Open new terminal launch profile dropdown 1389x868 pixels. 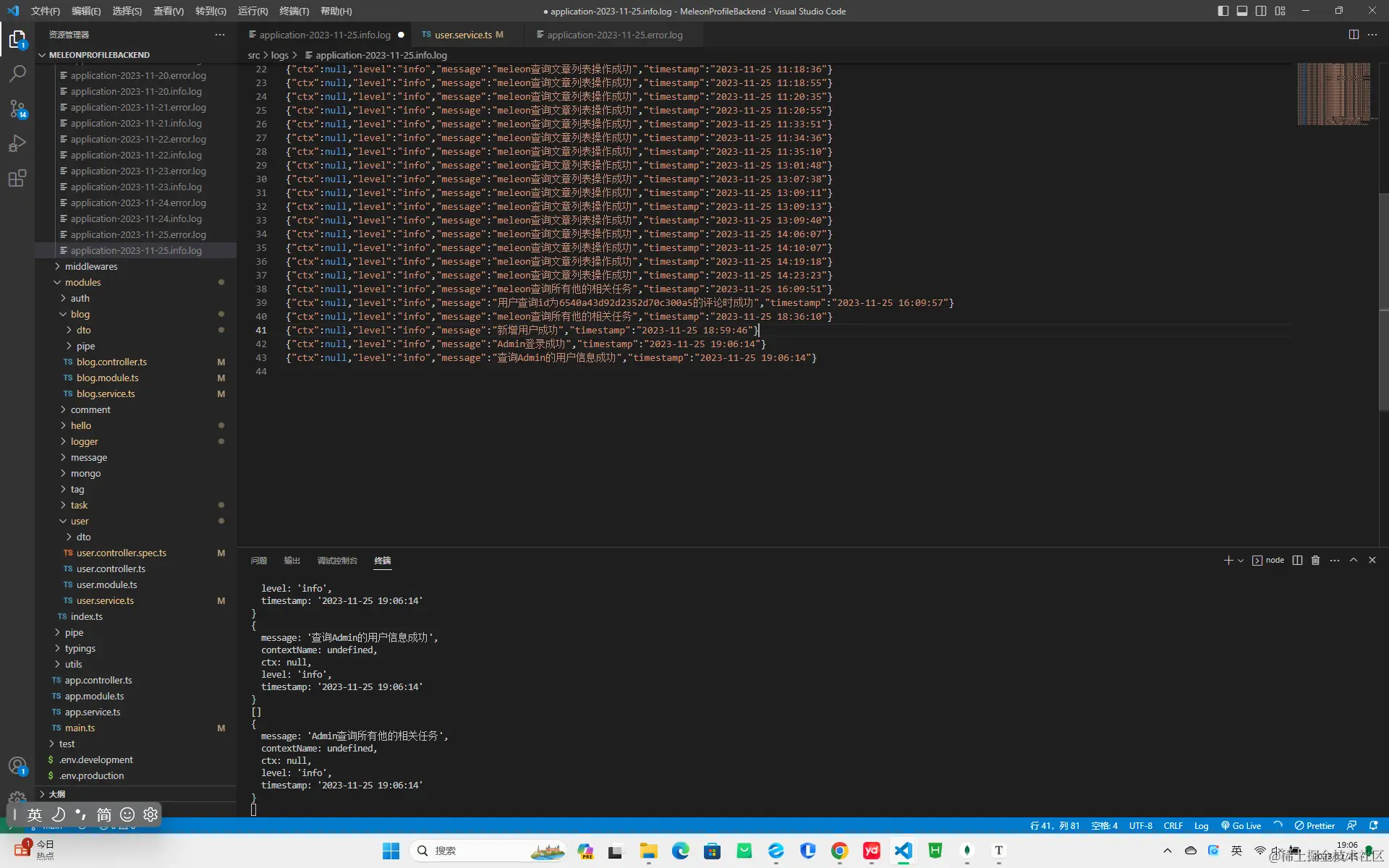pos(1241,561)
